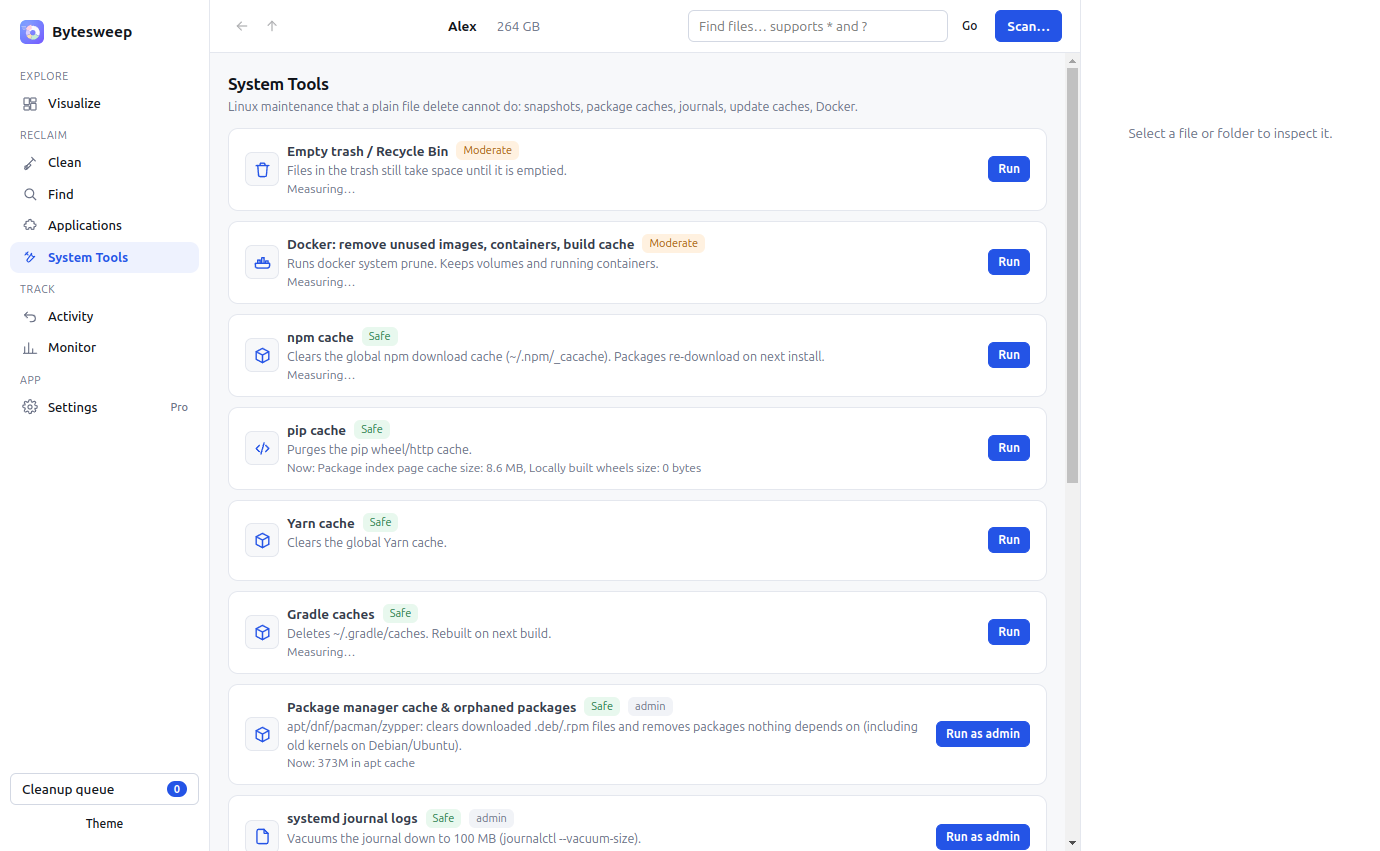Click the admin badge on systemd journal logs
This screenshot has width=1380, height=851.
491,819
